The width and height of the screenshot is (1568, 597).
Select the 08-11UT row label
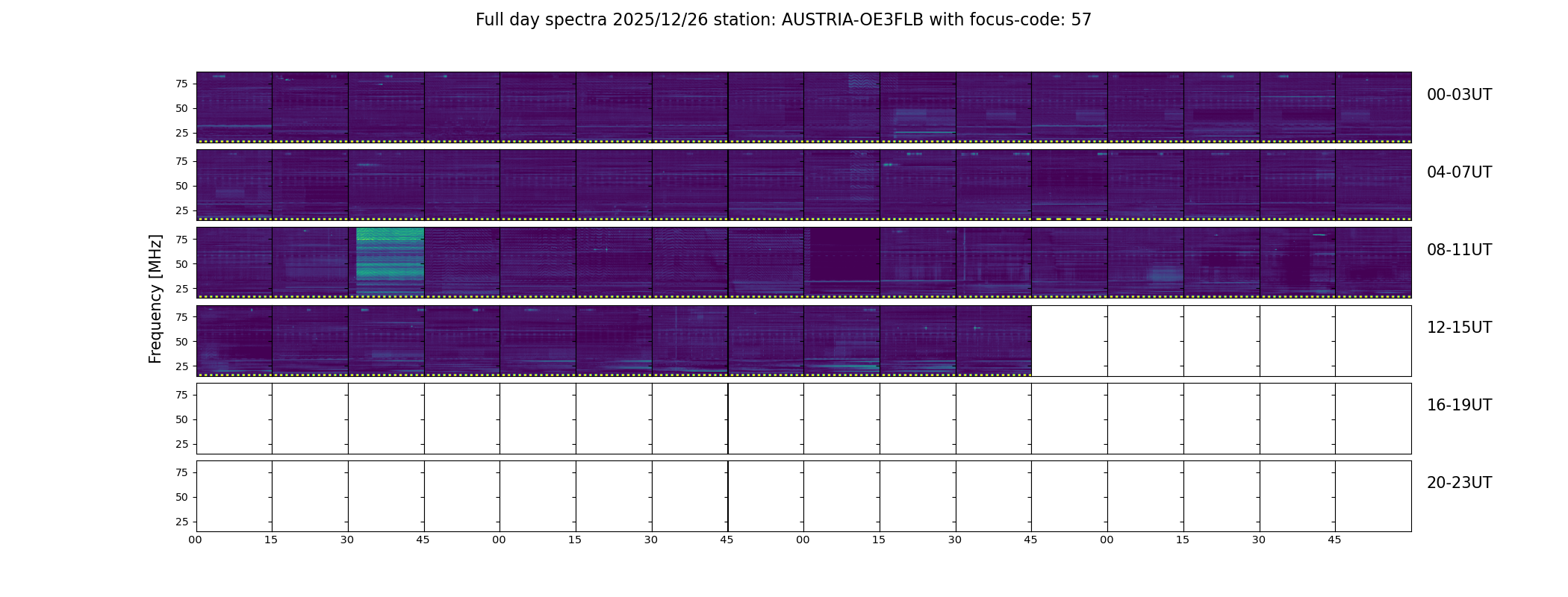pyautogui.click(x=1459, y=250)
